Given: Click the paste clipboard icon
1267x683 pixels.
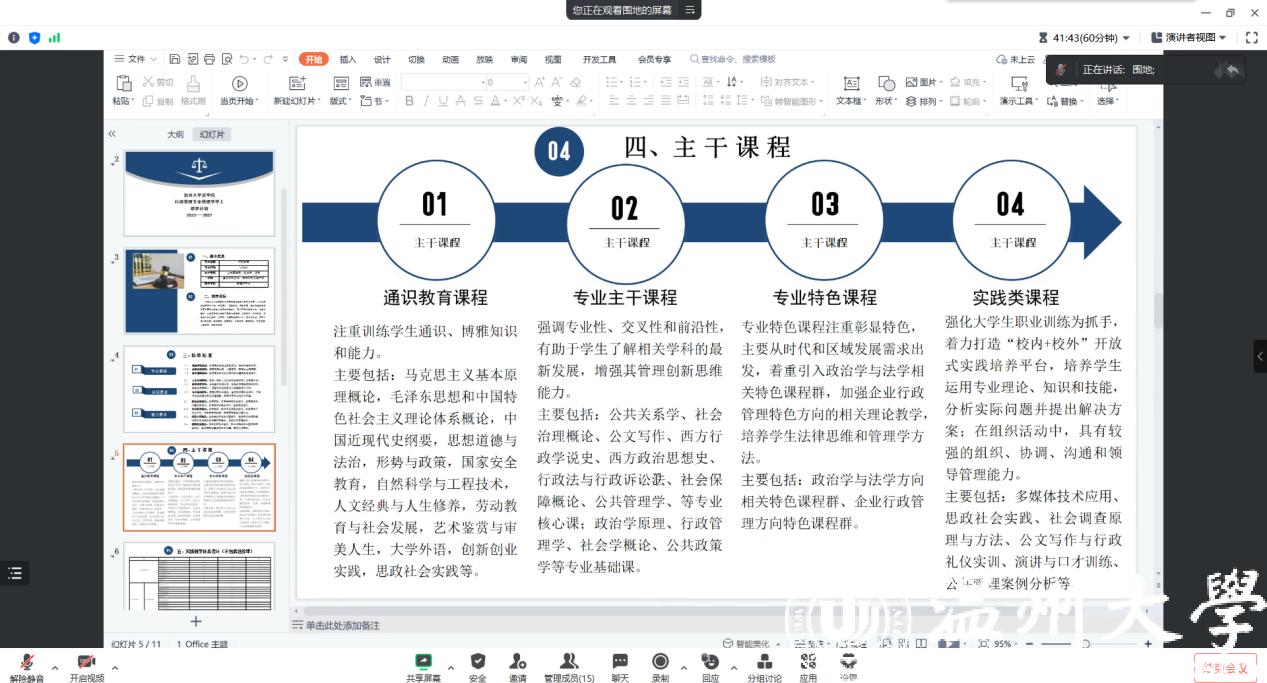Looking at the screenshot, I should pyautogui.click(x=123, y=84).
